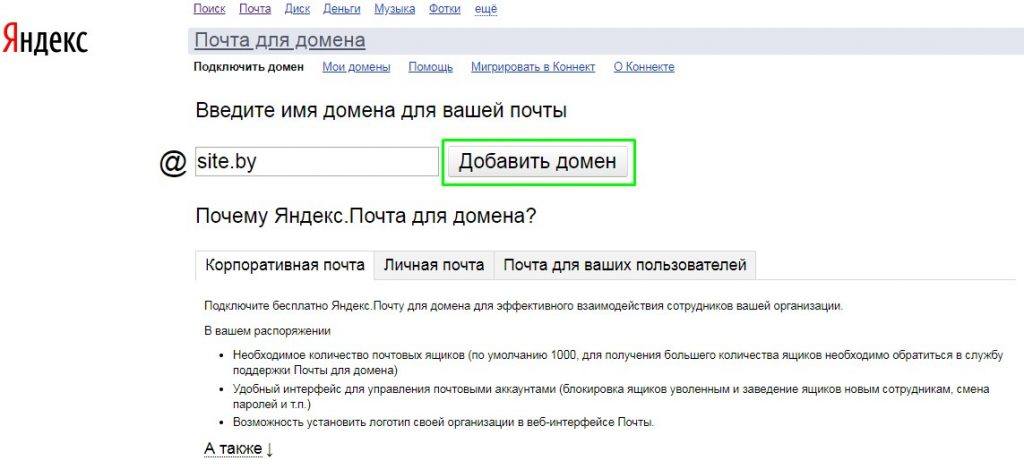Go to Мои домены

356,67
